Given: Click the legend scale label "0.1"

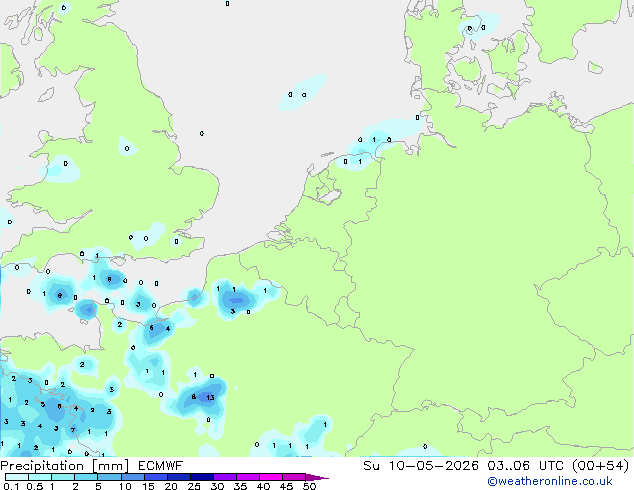Looking at the screenshot, I should (11, 486).
